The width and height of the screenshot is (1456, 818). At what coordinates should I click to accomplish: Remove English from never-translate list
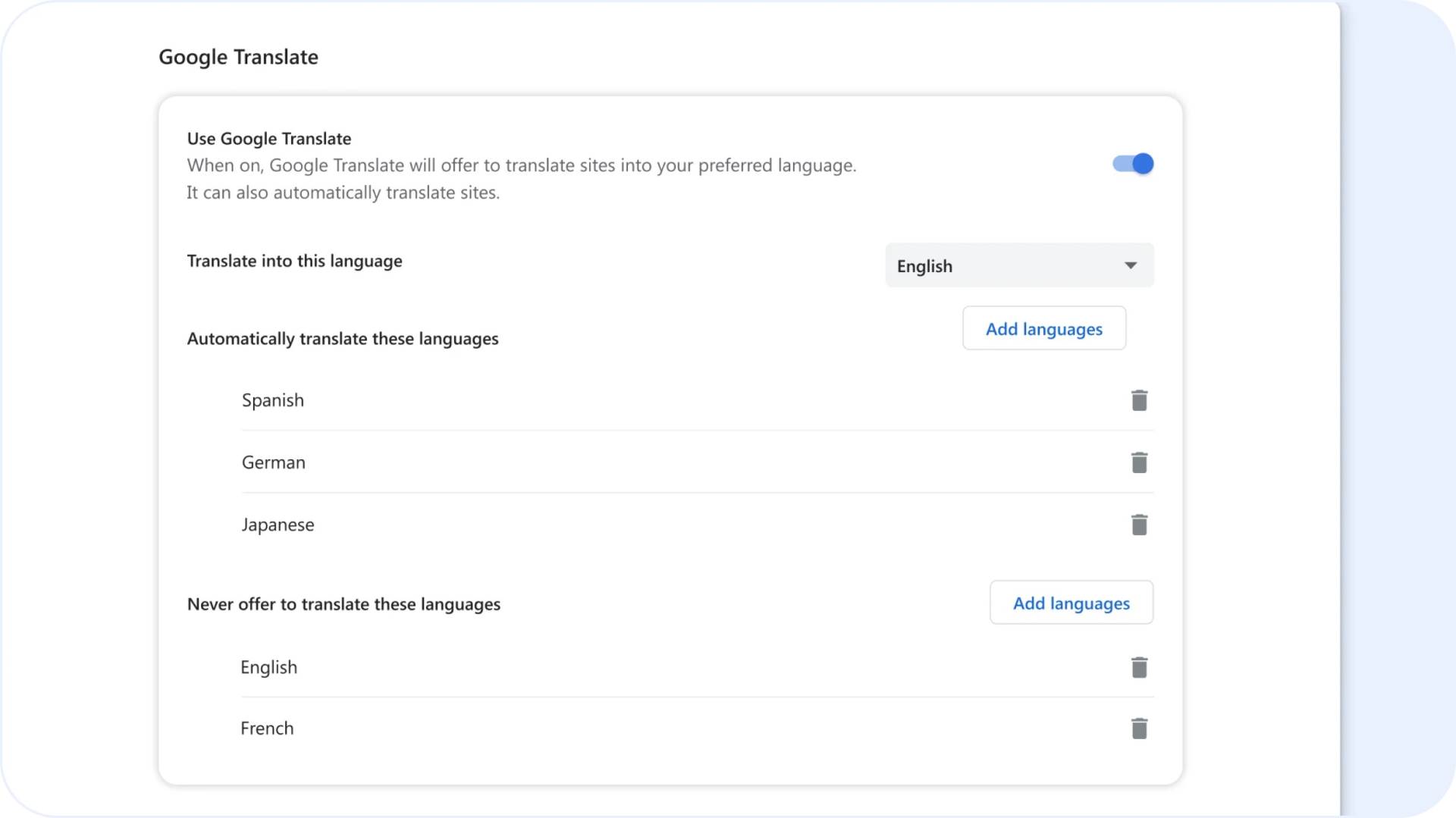(x=1140, y=666)
